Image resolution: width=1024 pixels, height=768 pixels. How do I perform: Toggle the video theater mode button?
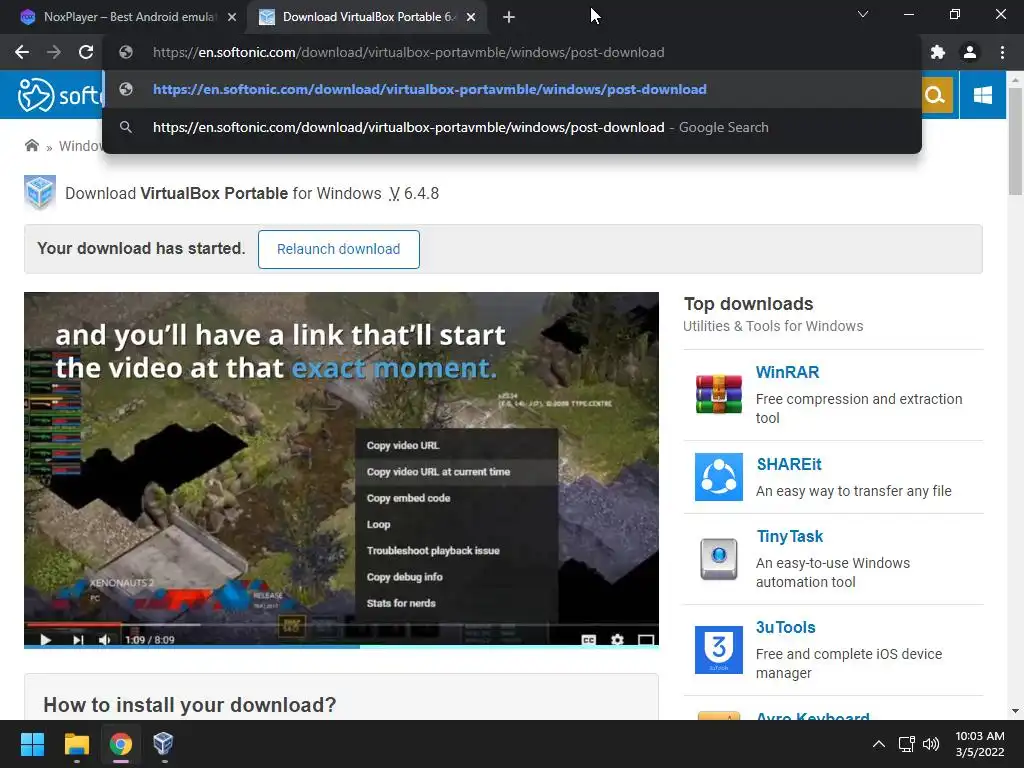point(646,639)
